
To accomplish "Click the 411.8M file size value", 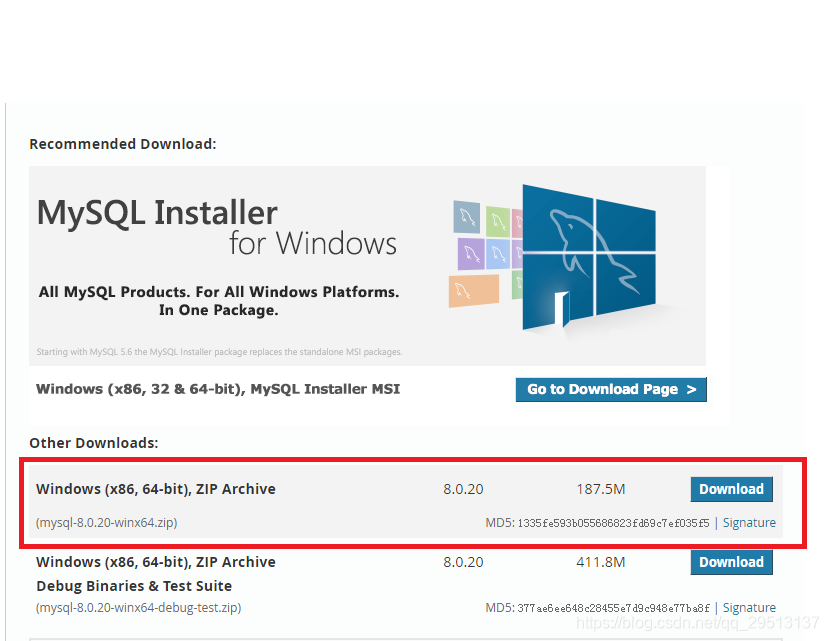I will pyautogui.click(x=601, y=562).
